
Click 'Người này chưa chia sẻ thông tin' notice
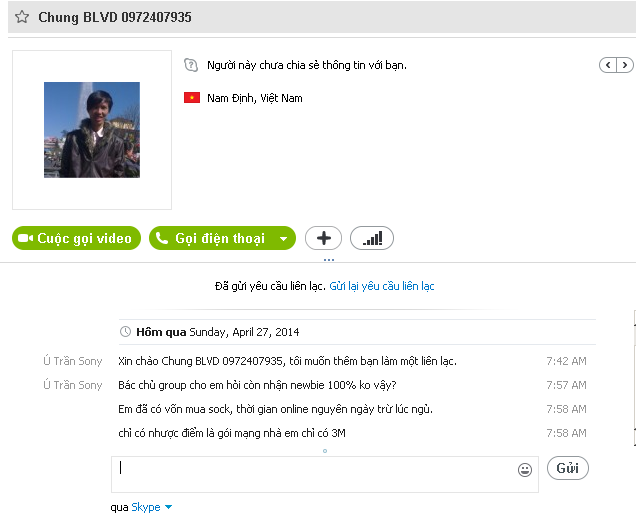tap(307, 65)
